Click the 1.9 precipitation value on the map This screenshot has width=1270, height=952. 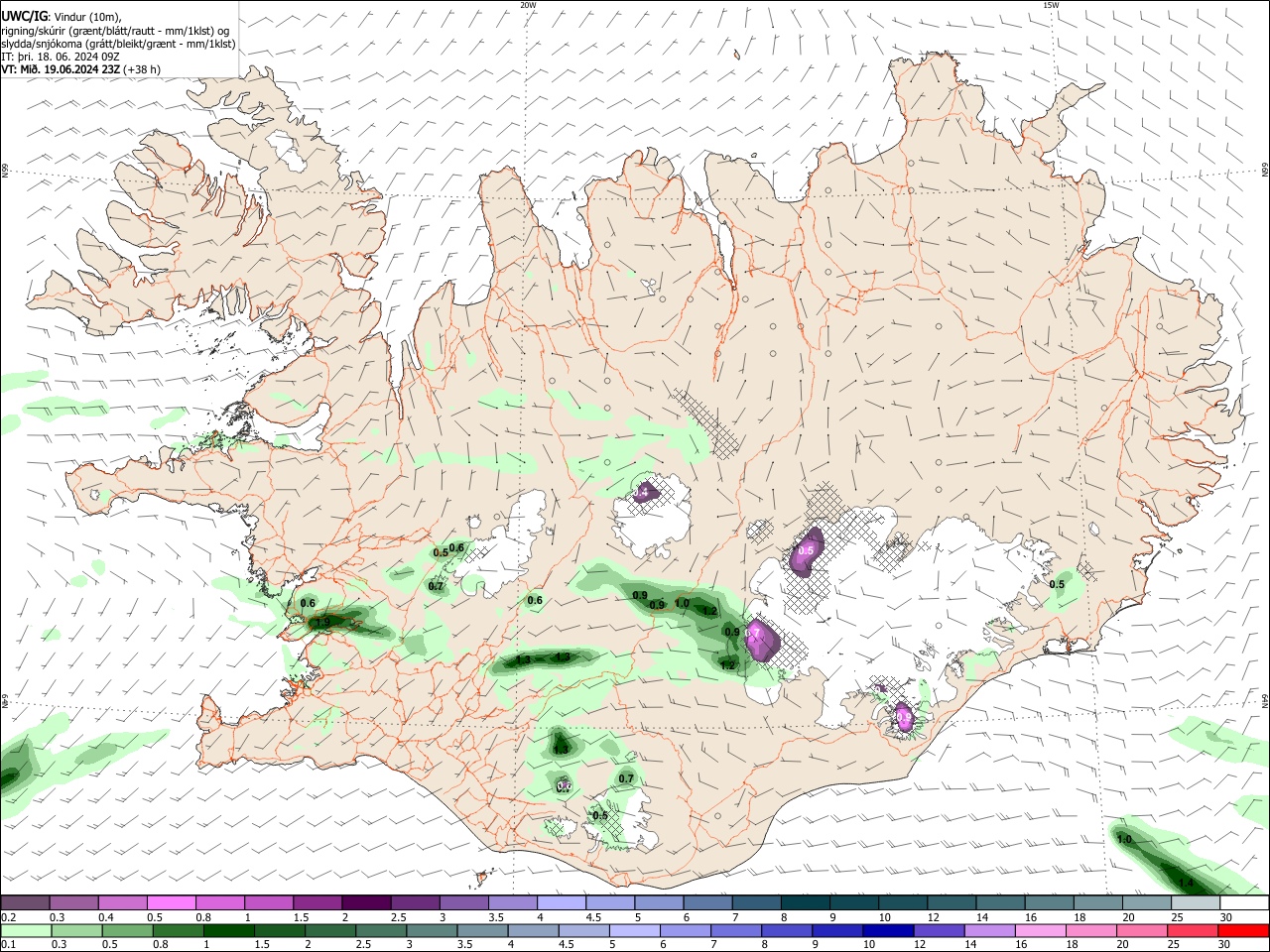coord(321,623)
